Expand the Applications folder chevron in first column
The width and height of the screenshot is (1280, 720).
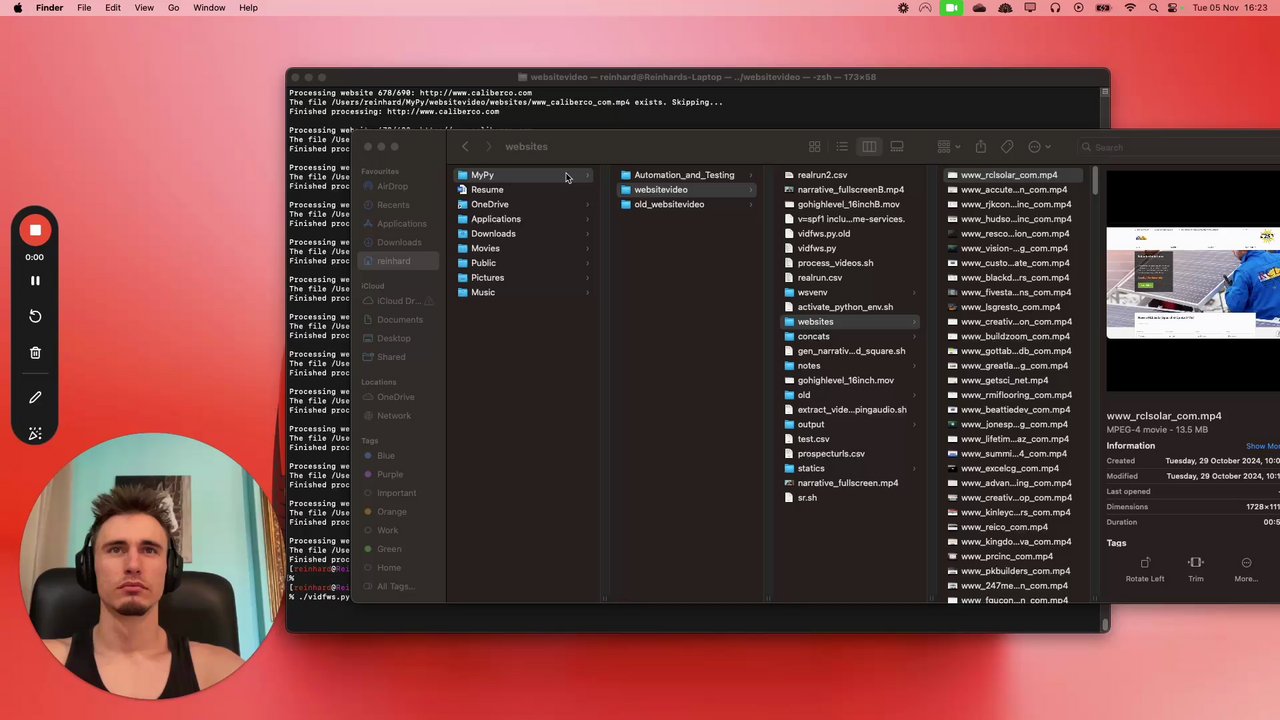pyautogui.click(x=587, y=219)
